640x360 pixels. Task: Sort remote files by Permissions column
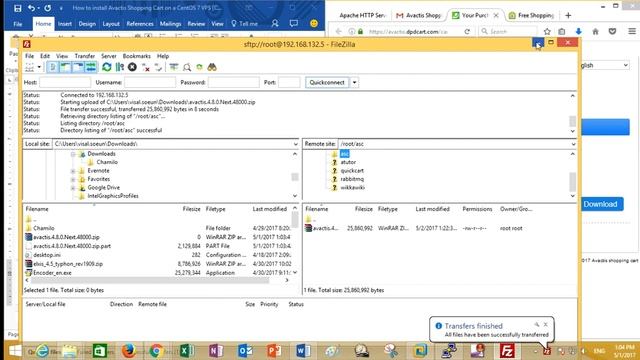point(477,209)
